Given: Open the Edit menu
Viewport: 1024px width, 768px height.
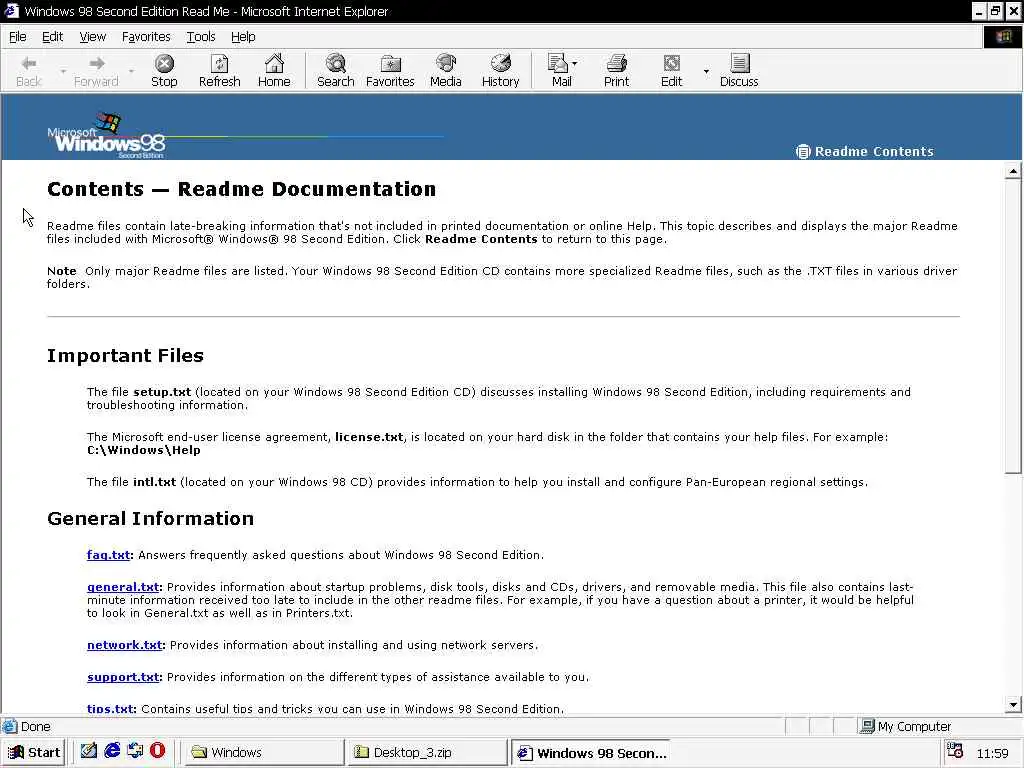Looking at the screenshot, I should click(x=52, y=37).
